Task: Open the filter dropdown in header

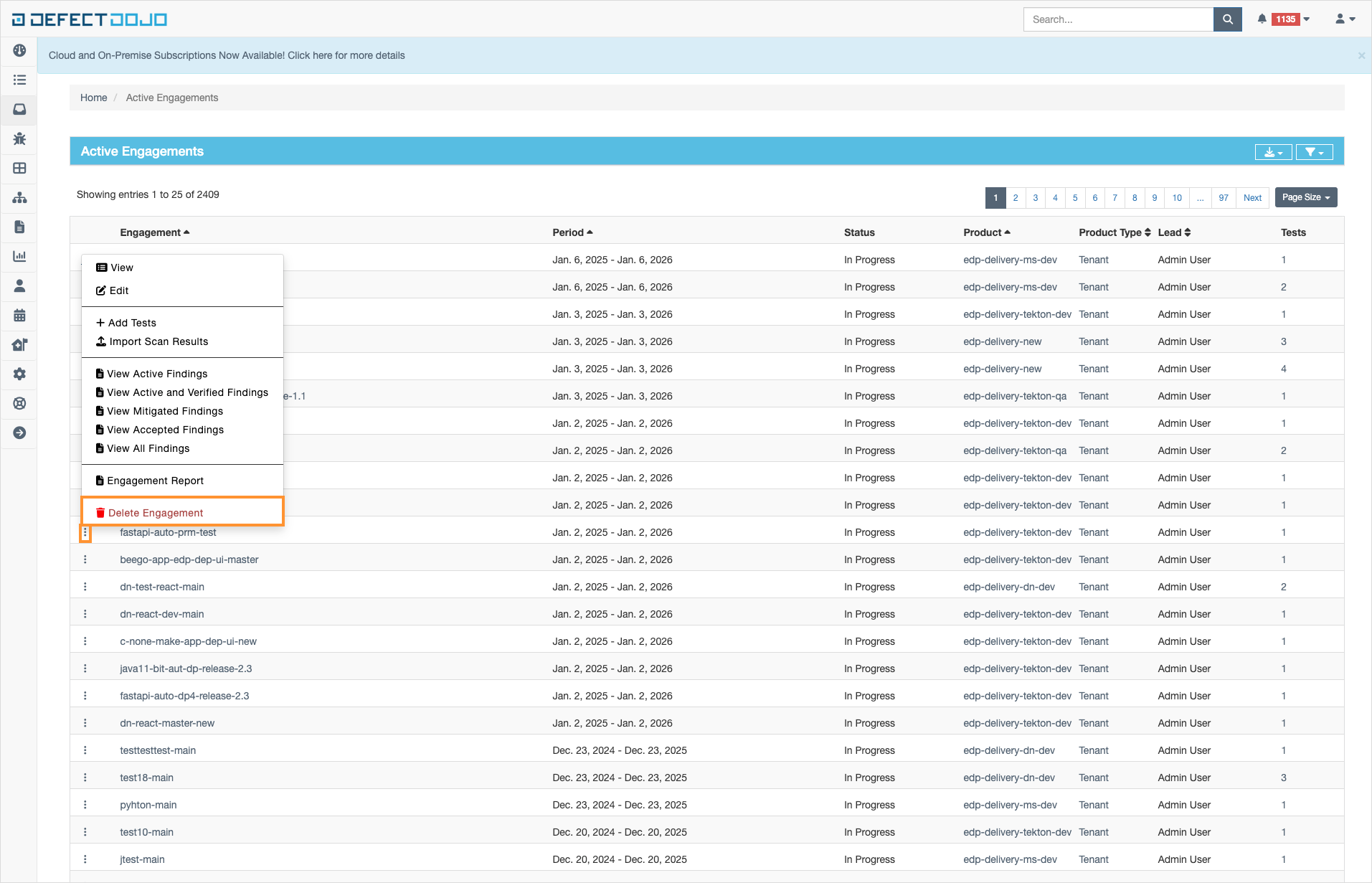Action: tap(1314, 152)
